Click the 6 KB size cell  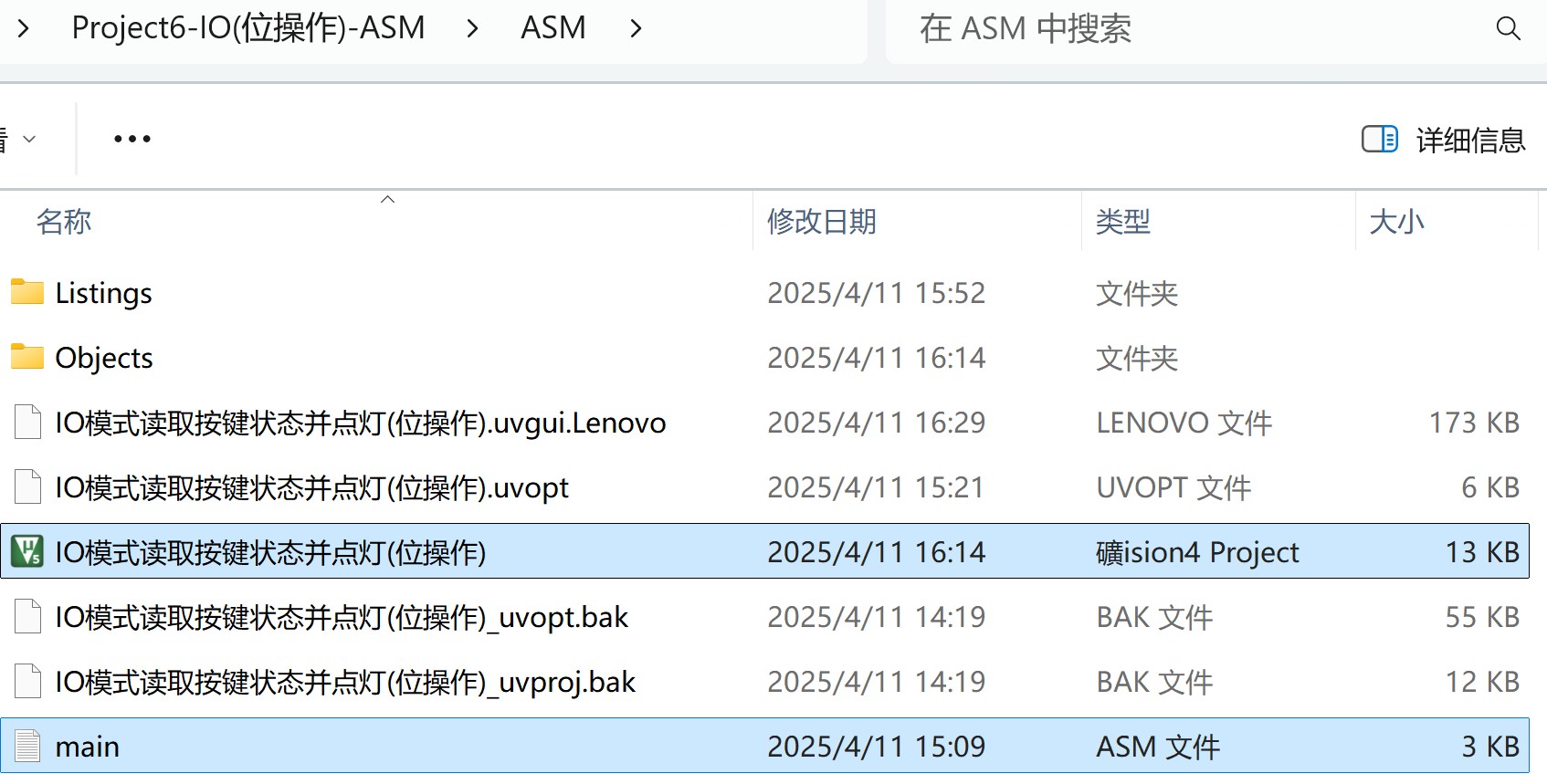pos(1490,487)
